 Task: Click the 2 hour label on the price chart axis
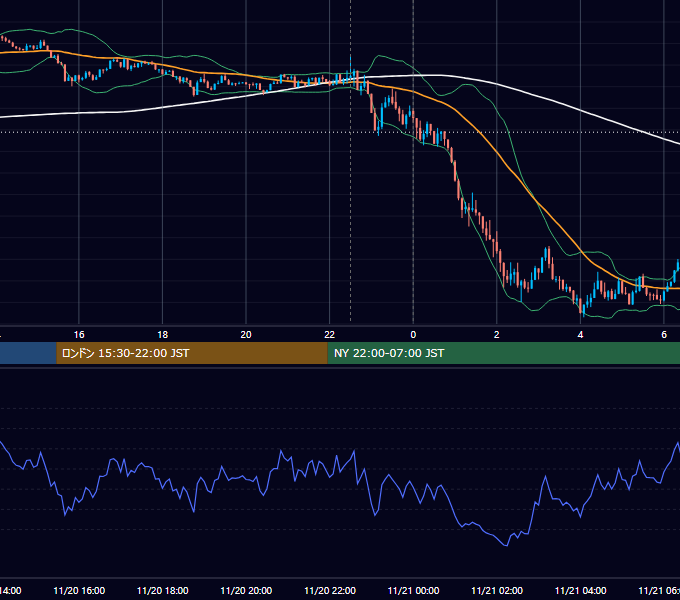[x=497, y=334]
